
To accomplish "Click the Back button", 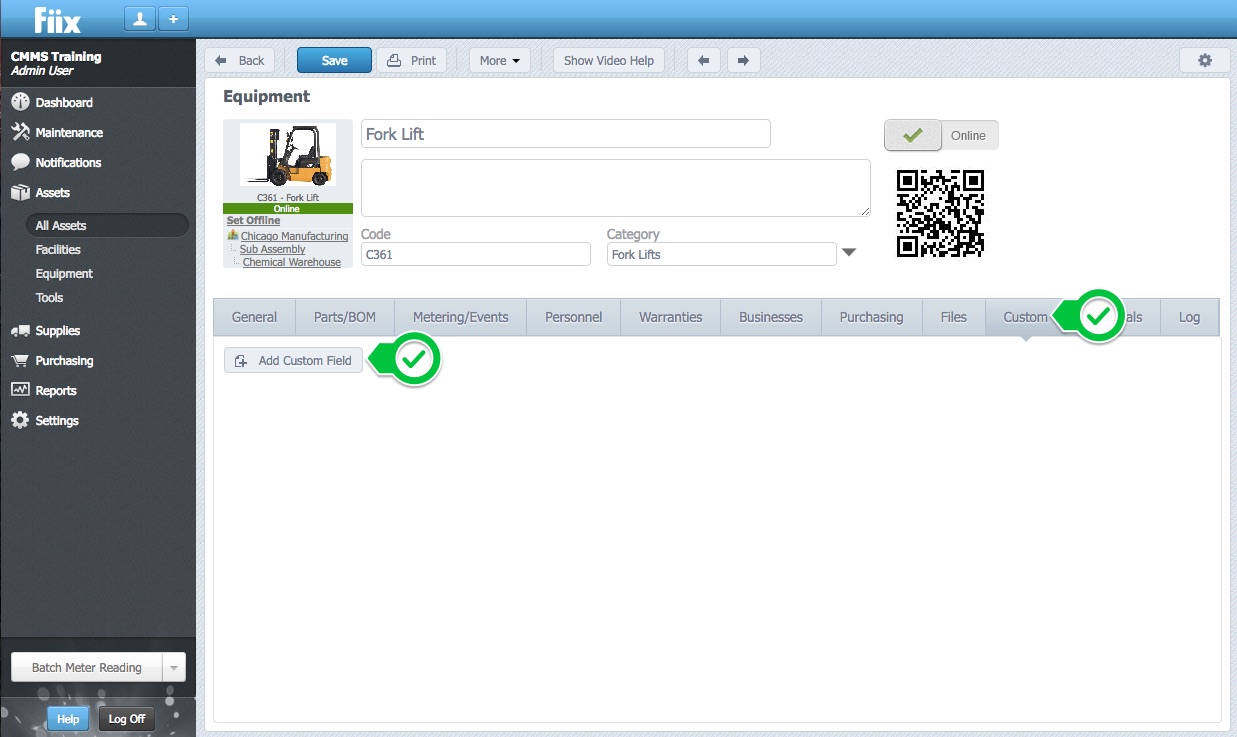I will coord(239,60).
